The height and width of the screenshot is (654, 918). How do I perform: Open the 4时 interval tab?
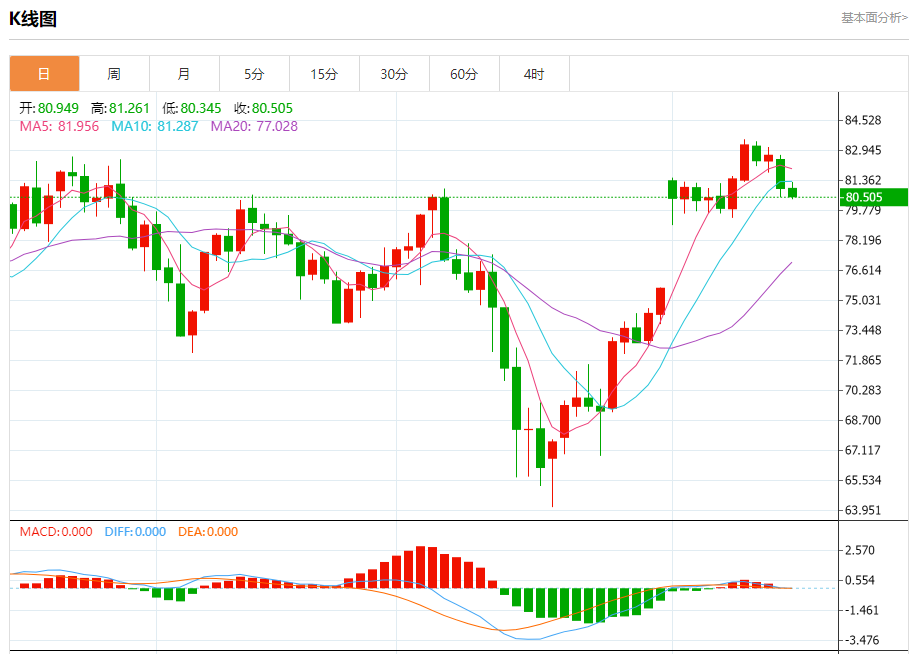534,74
